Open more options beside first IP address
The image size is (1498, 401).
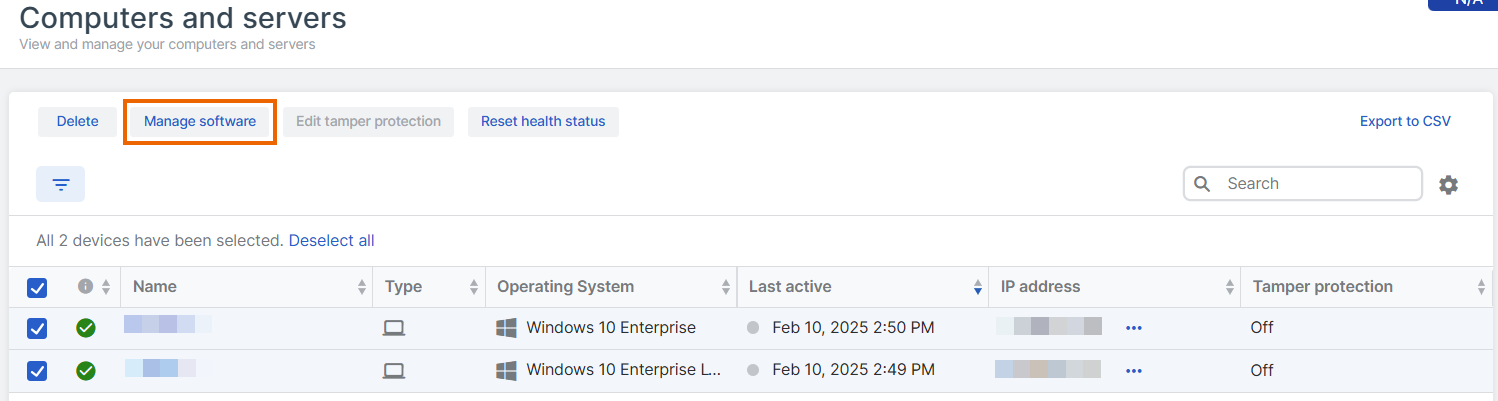tap(1133, 328)
